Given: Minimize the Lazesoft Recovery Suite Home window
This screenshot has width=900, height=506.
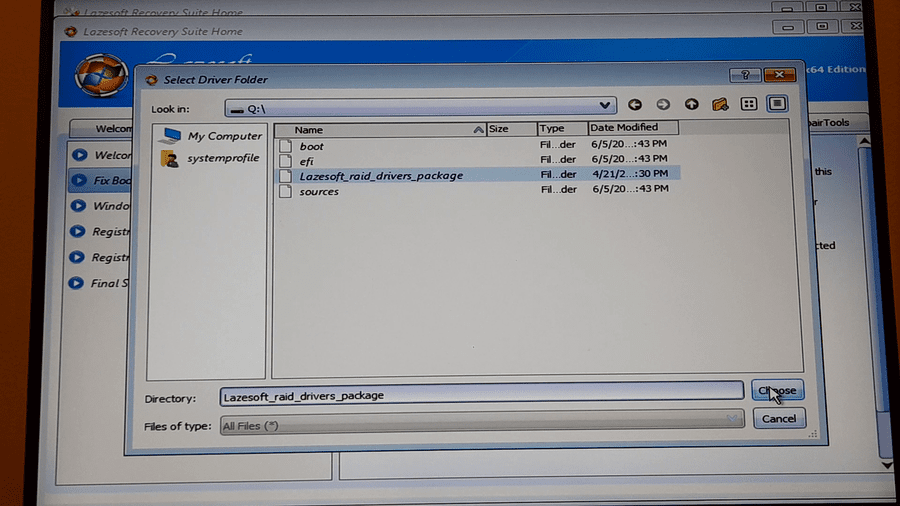Looking at the screenshot, I should 788,27.
